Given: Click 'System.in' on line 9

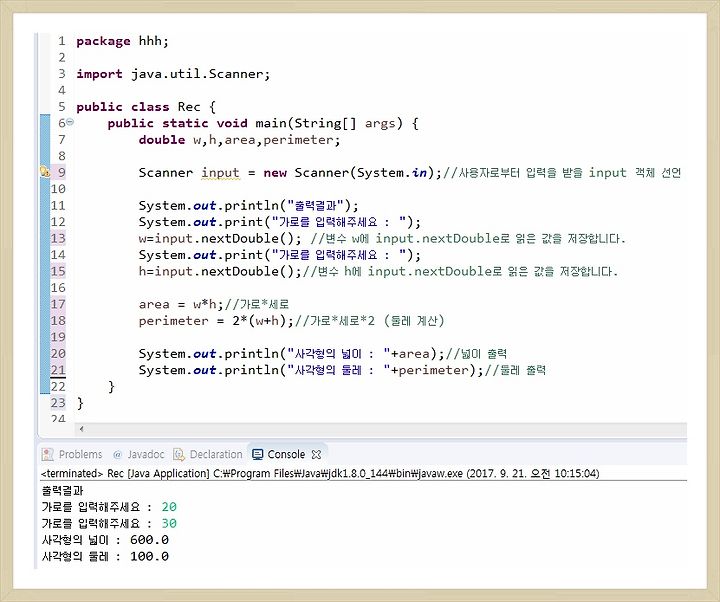Looking at the screenshot, I should (392, 173).
